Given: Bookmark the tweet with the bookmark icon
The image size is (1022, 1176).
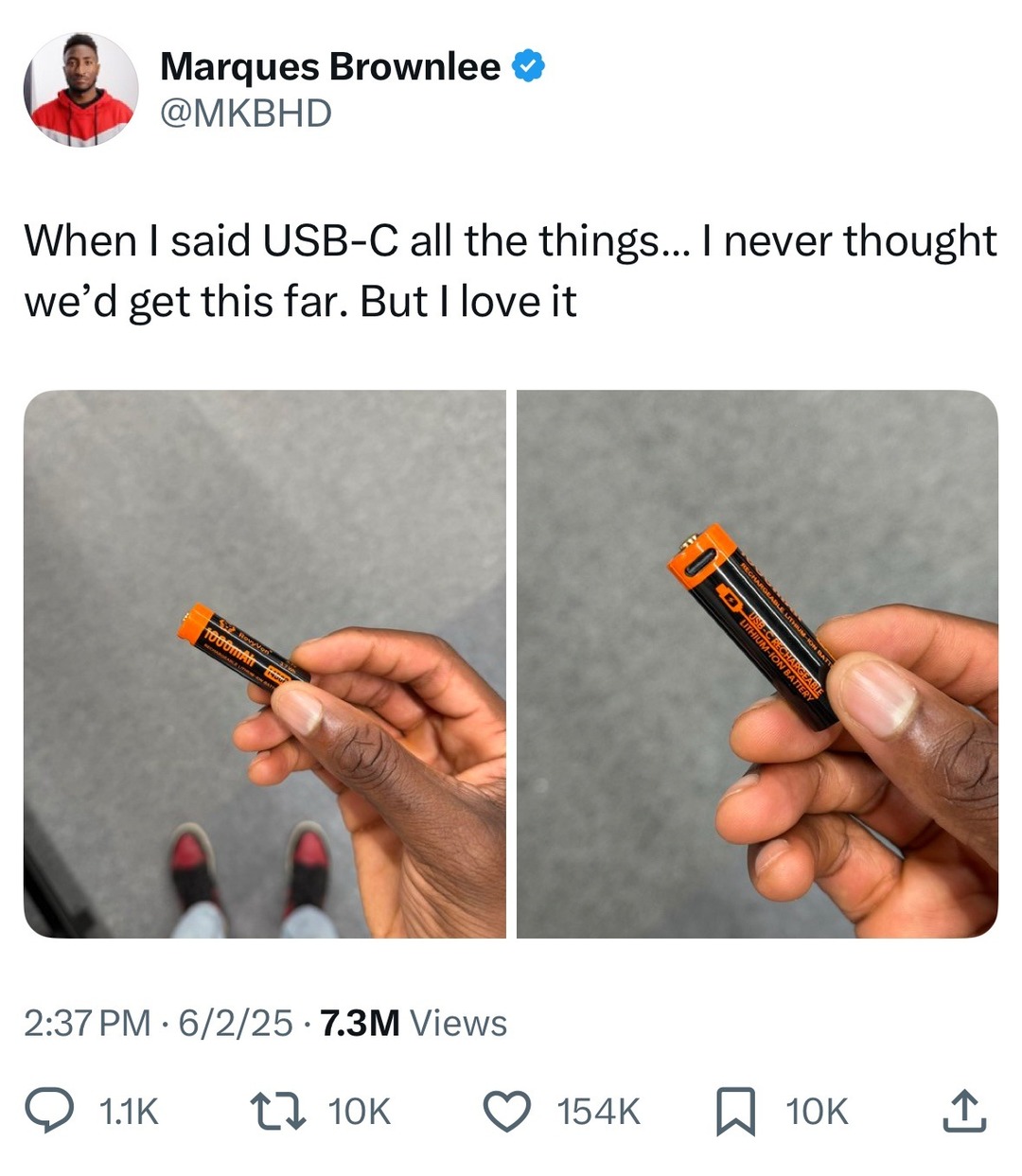Looking at the screenshot, I should (x=735, y=1112).
